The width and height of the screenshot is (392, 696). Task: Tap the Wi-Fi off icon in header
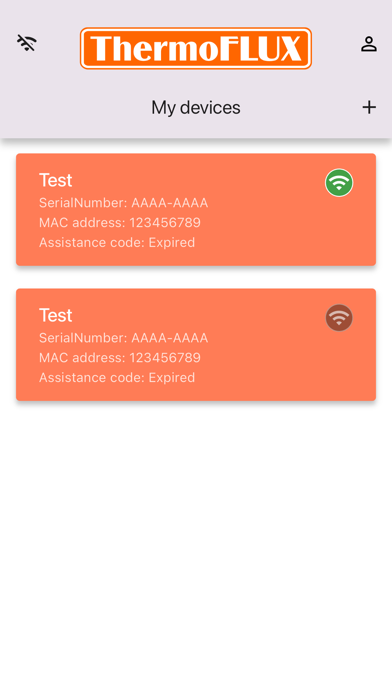click(27, 43)
